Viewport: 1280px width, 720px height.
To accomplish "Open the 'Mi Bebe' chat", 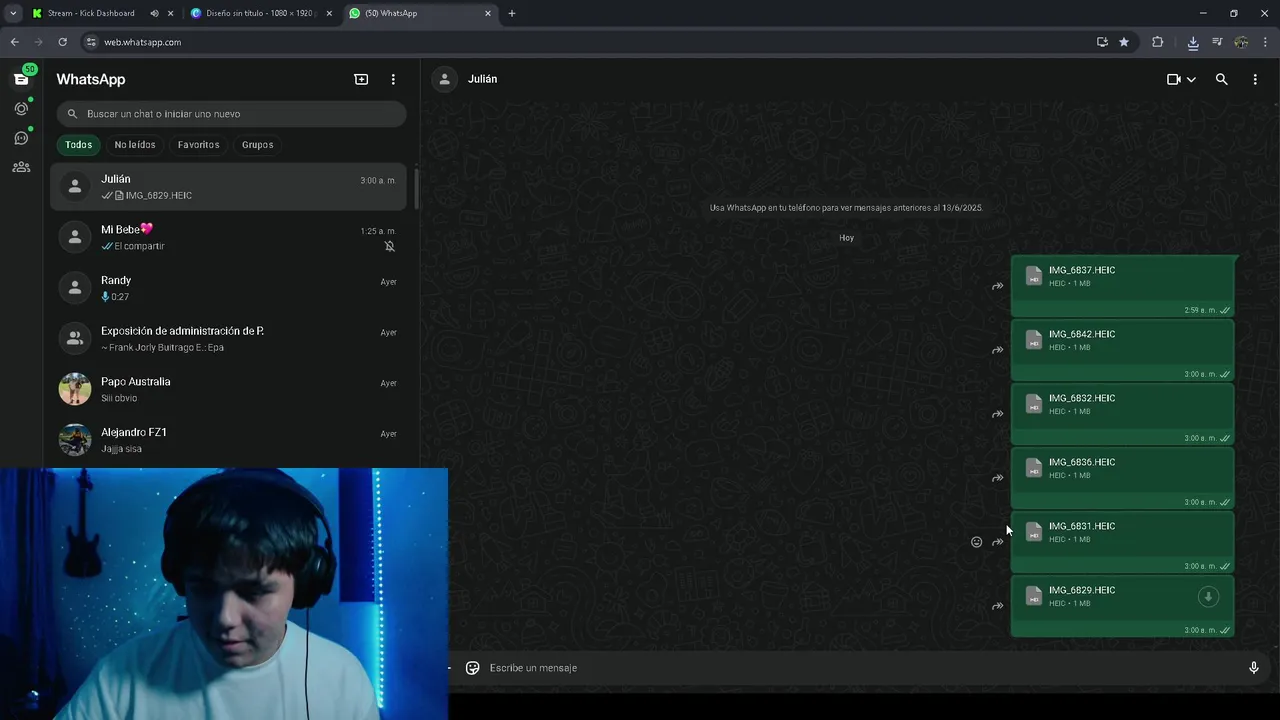I will (228, 237).
